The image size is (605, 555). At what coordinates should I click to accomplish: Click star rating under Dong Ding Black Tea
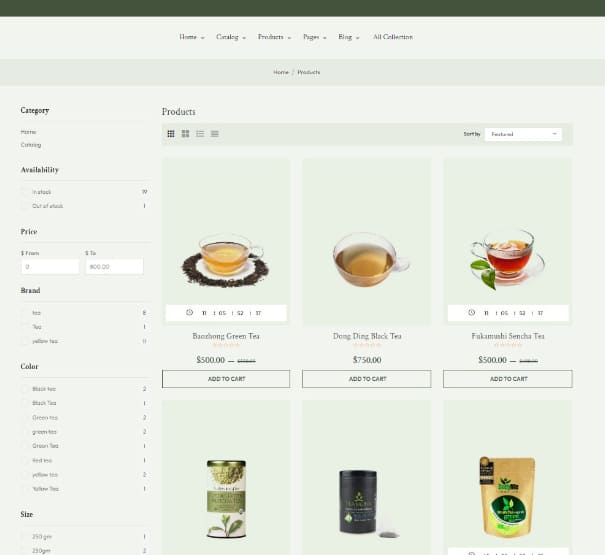click(x=367, y=346)
